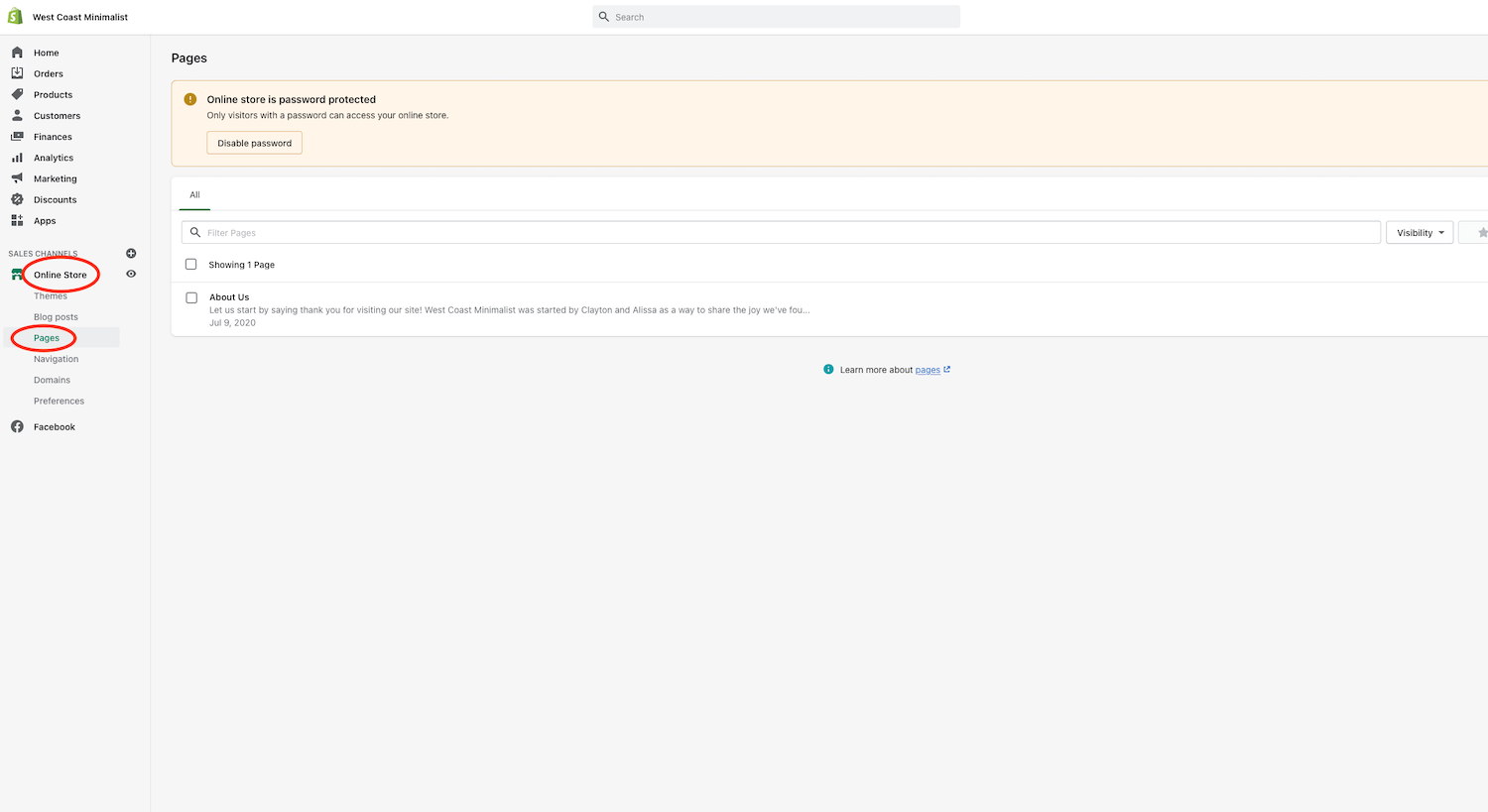Go to Marketing section
The height and width of the screenshot is (812, 1488).
(55, 178)
